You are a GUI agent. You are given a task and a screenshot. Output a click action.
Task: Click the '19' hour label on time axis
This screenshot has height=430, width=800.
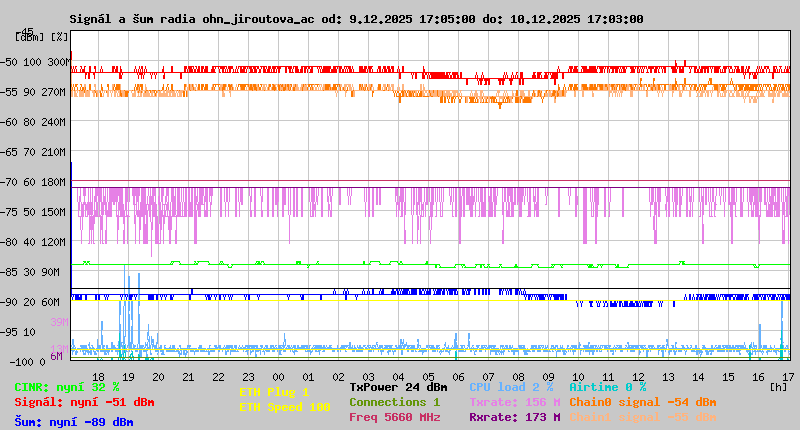coord(129,377)
